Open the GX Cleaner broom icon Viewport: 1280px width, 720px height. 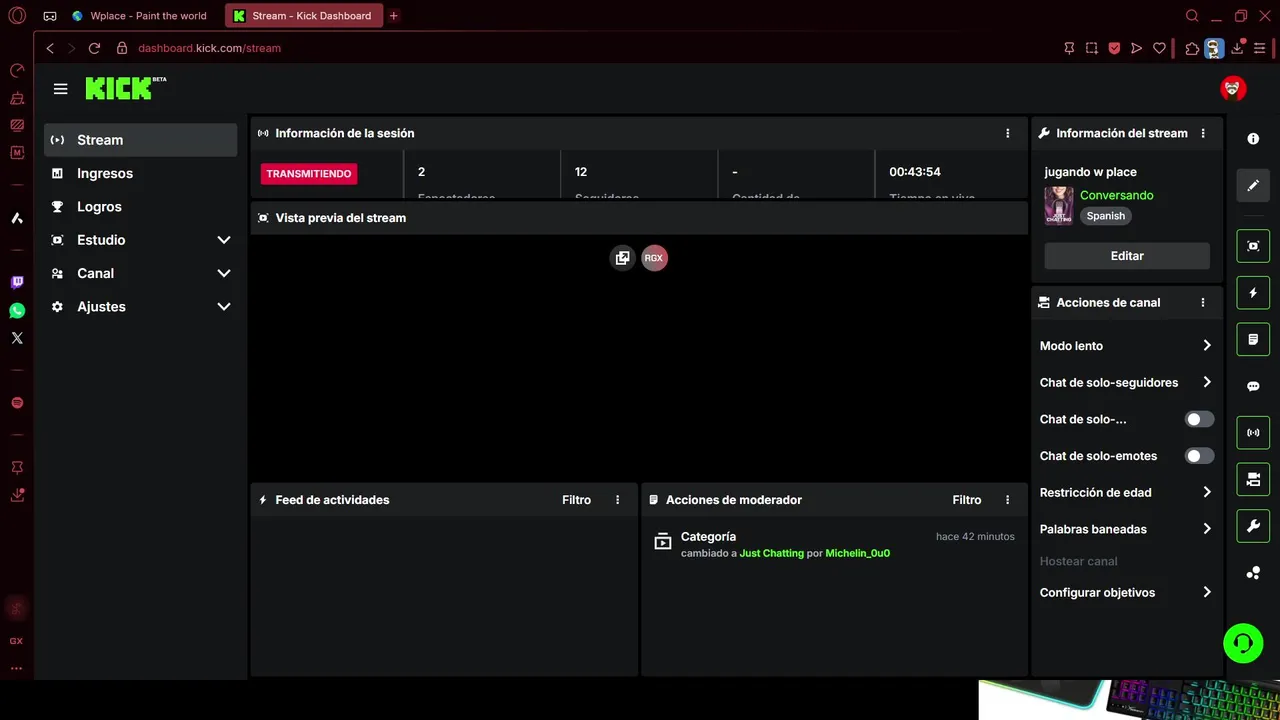[17, 98]
